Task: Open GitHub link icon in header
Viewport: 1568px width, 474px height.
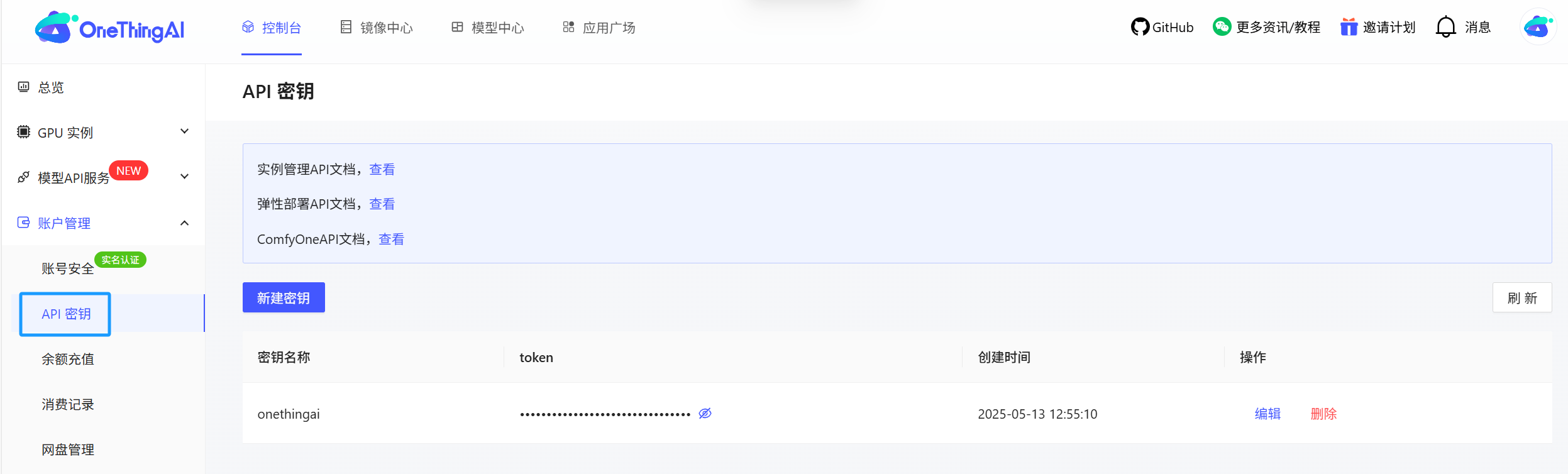Action: tap(1139, 27)
